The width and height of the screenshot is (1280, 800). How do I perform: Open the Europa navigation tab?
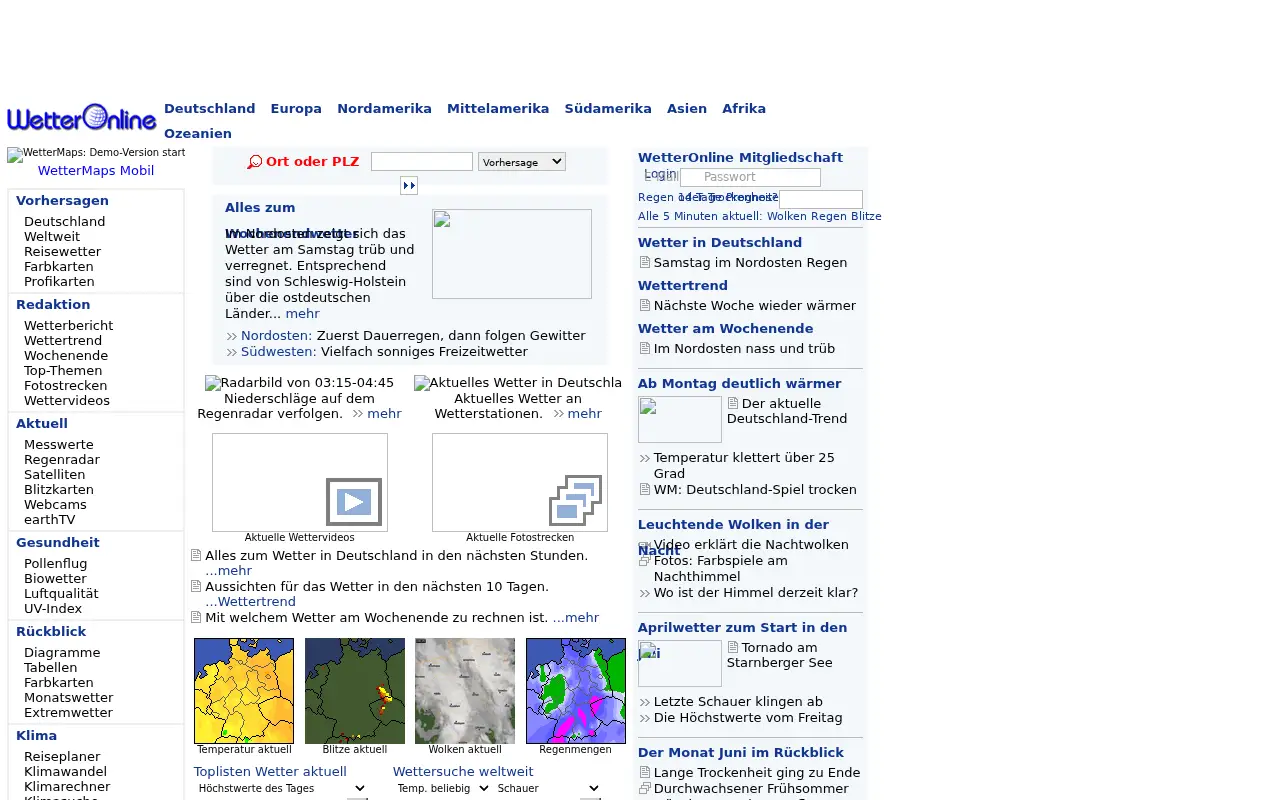(x=296, y=109)
